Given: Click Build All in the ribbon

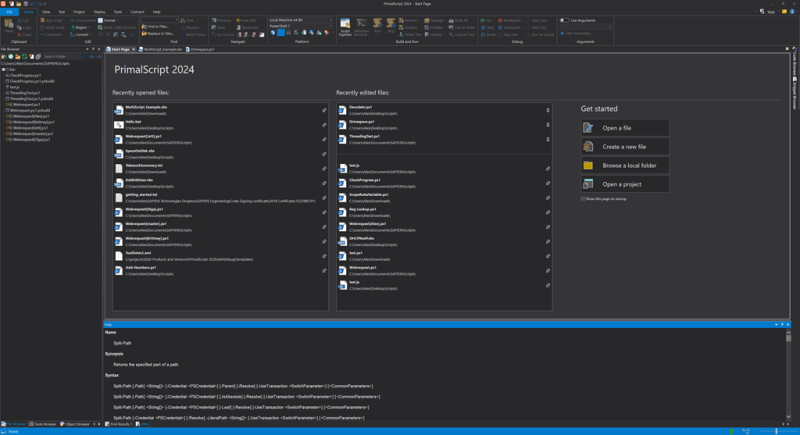Looking at the screenshot, I should click(x=458, y=20).
